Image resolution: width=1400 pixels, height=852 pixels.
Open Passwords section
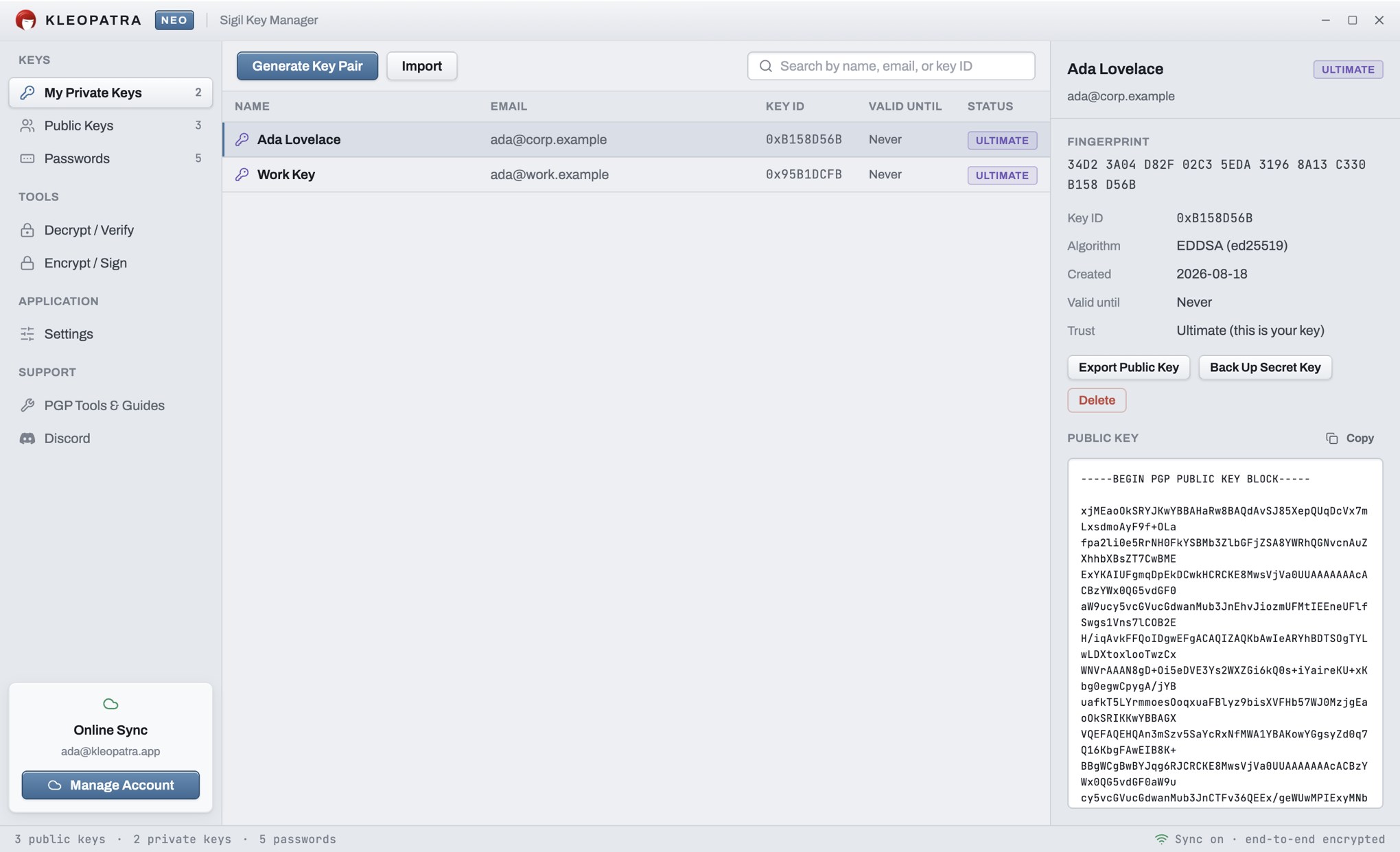pos(110,158)
